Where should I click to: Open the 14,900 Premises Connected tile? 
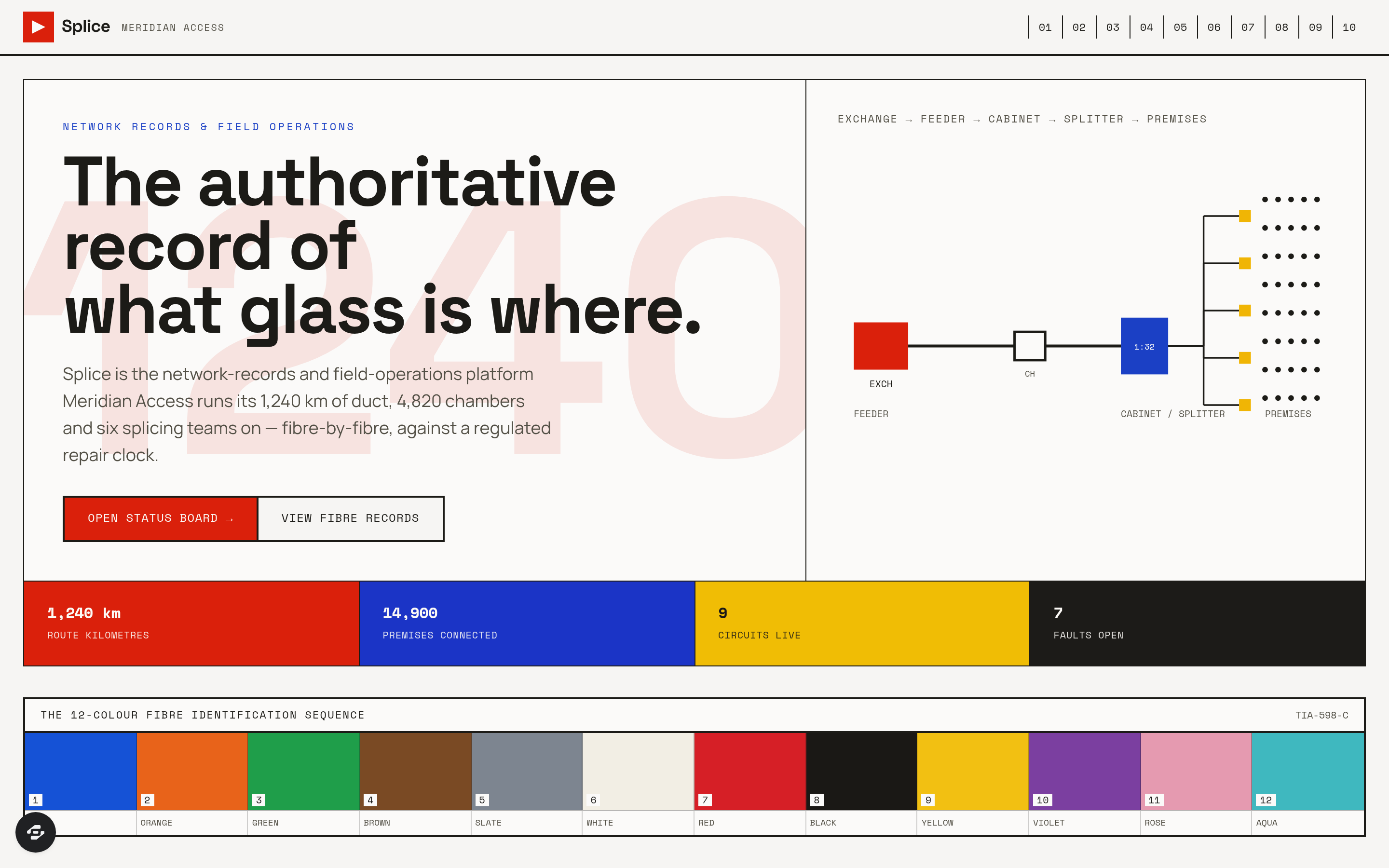[x=527, y=624]
